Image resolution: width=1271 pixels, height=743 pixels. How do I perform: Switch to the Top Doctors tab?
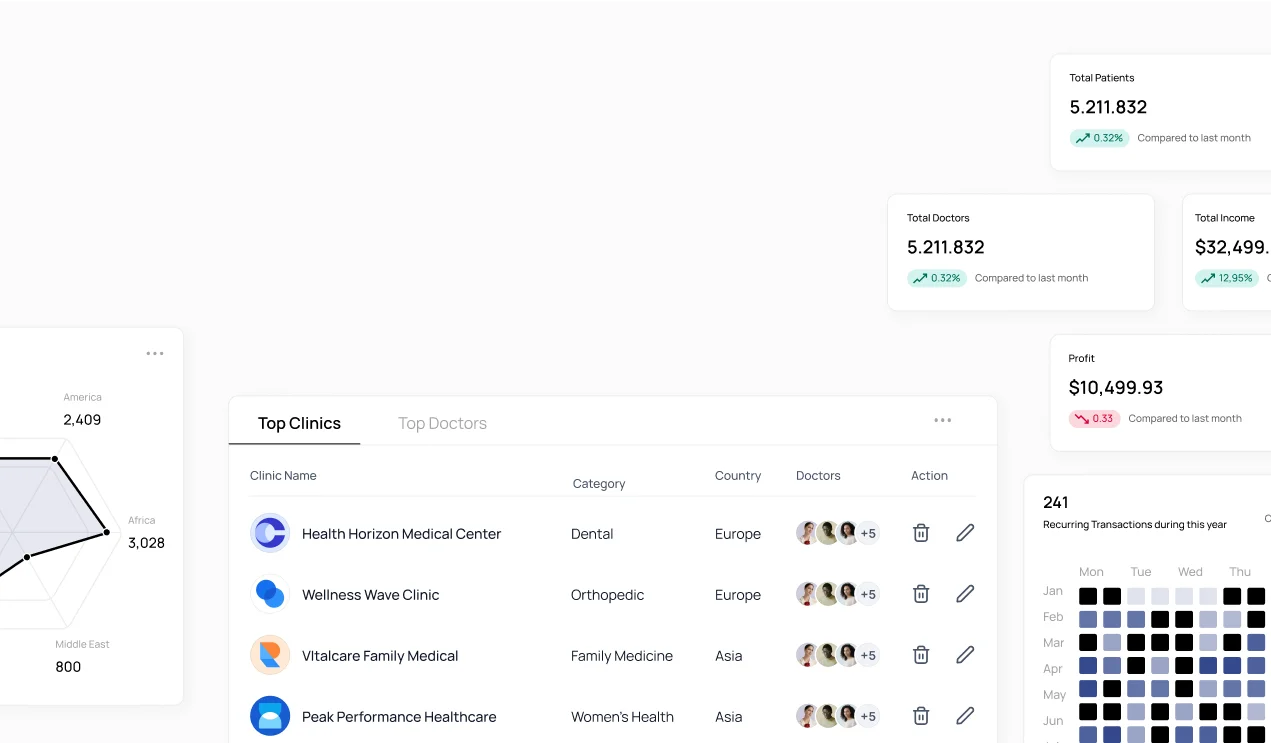pyautogui.click(x=442, y=423)
